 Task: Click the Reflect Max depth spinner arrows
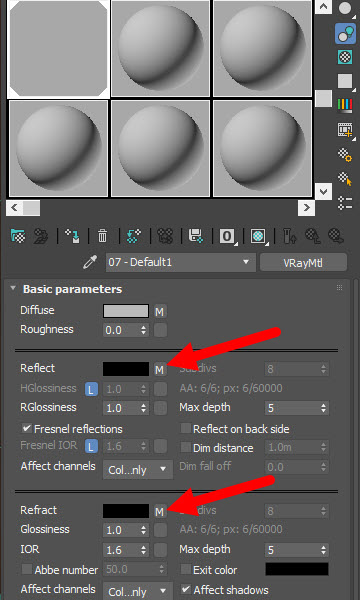click(324, 408)
